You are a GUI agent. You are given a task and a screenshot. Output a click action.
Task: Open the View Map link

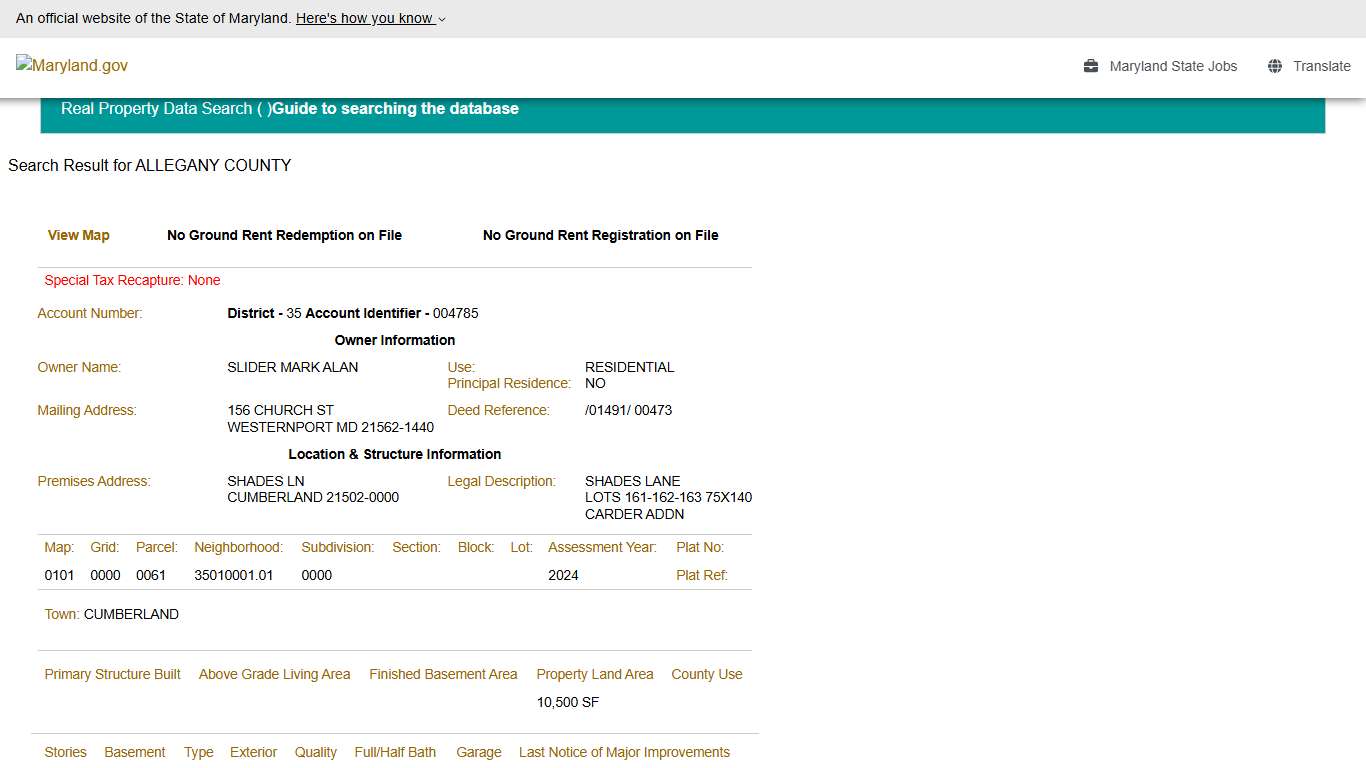click(x=79, y=235)
